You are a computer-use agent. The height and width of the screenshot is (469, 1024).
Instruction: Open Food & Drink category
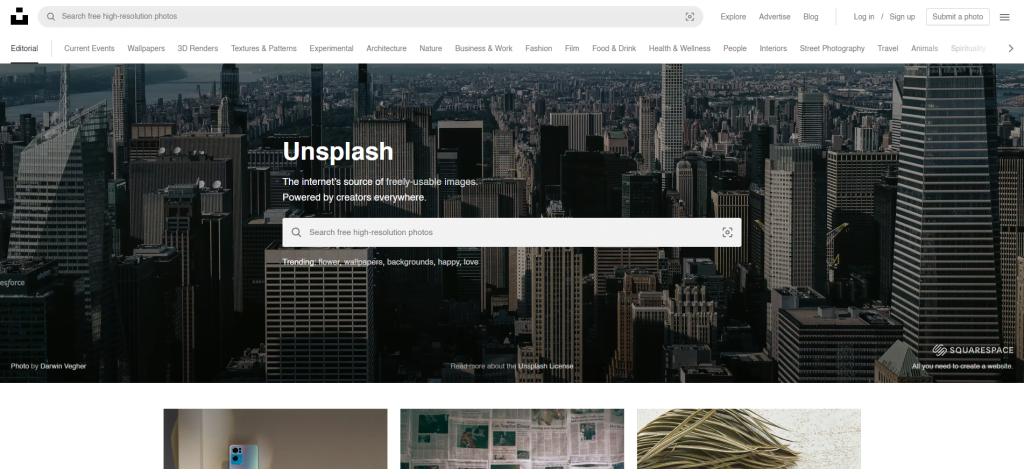[614, 48]
